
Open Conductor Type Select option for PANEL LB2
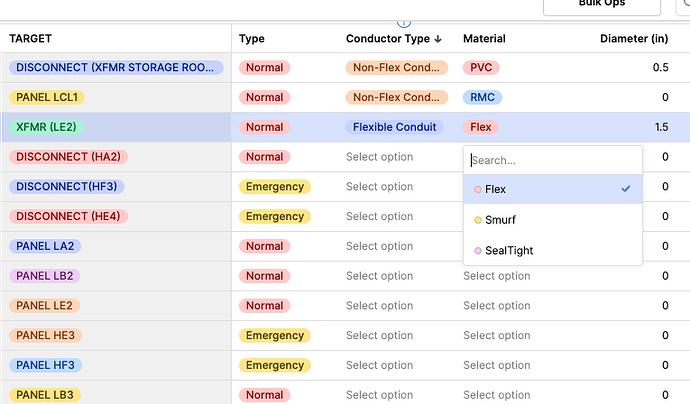point(379,276)
